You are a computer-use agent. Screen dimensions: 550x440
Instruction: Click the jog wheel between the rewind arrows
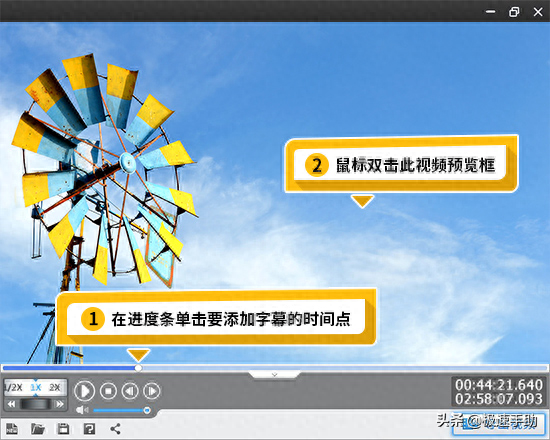coord(35,404)
